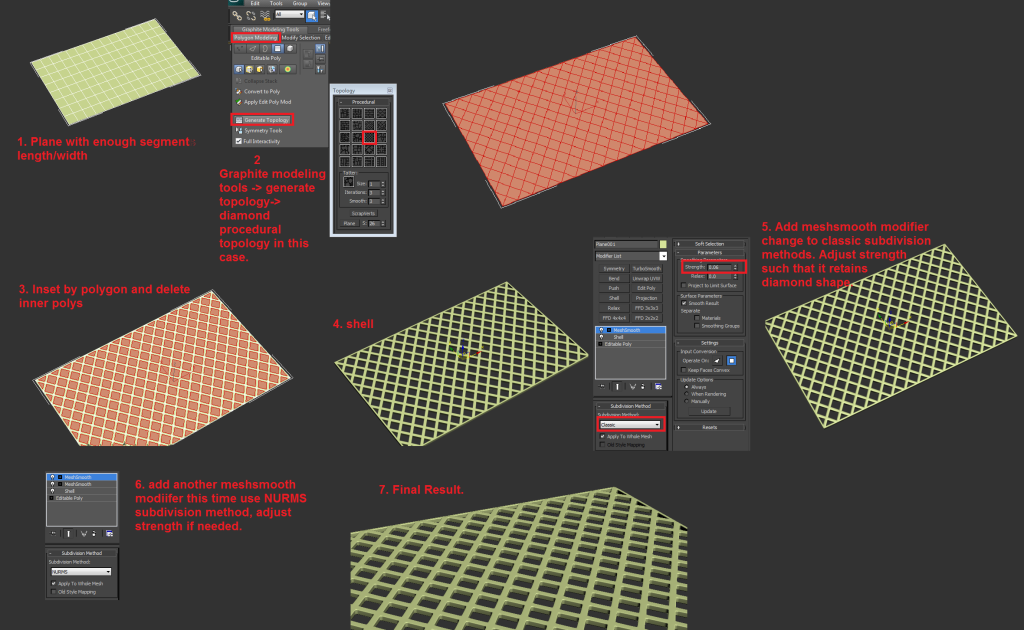The height and width of the screenshot is (630, 1024).
Task: Select the When Rendering update option
Action: coord(685,393)
